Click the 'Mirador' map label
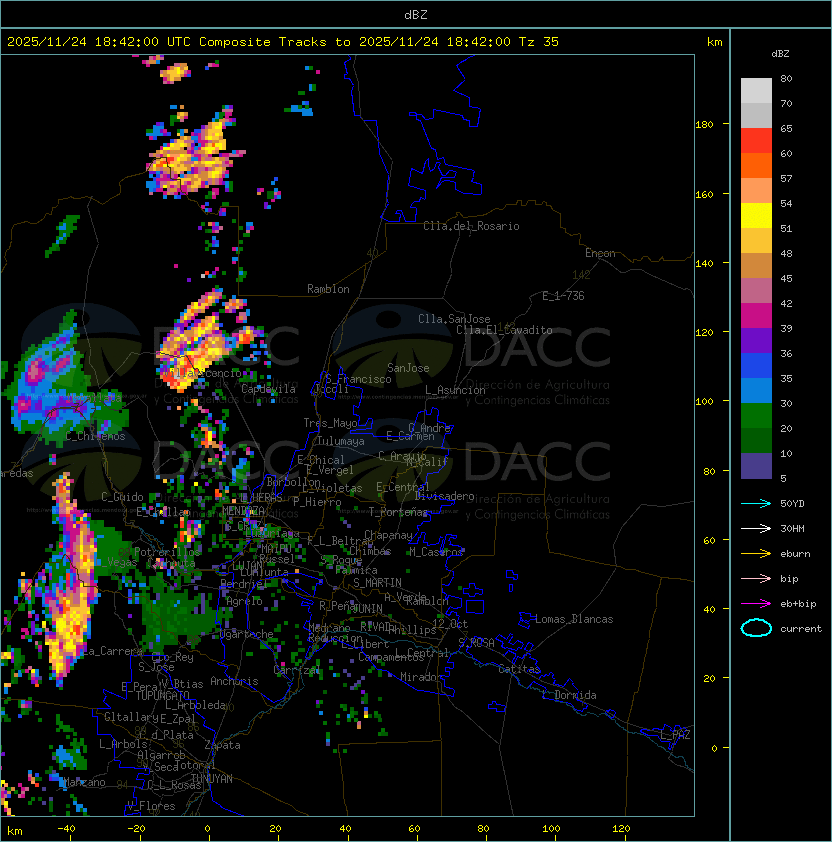 tap(421, 677)
